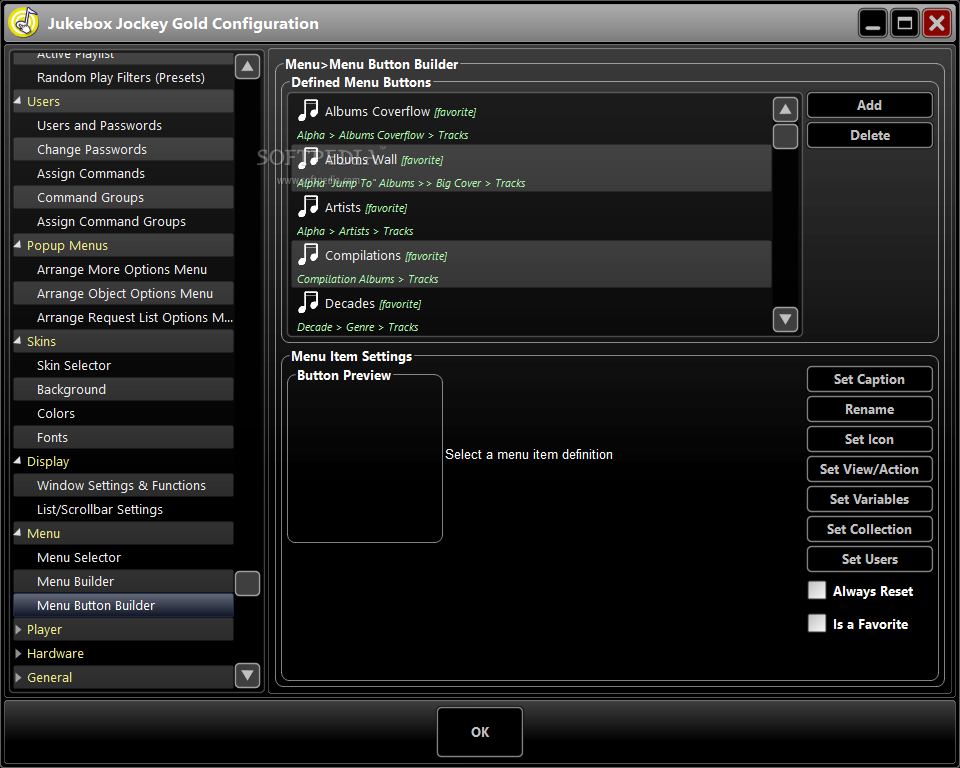This screenshot has width=960, height=768.
Task: Click the down arrow of the left navigation tree
Action: coord(247,676)
